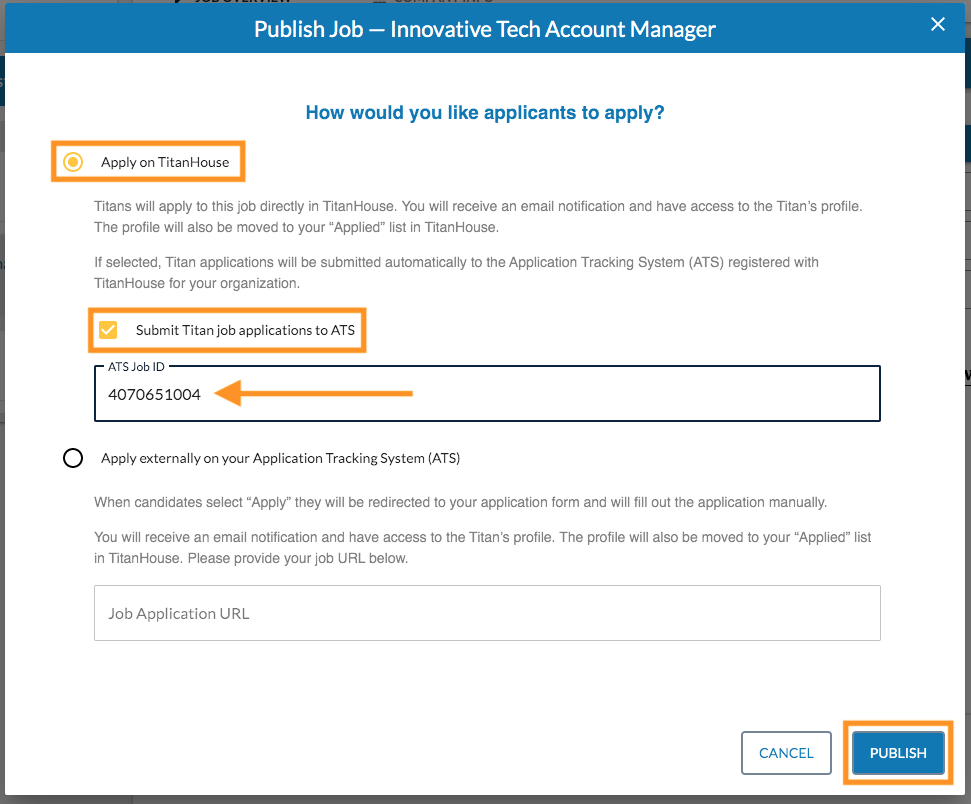Click the job ID number 4070651004
This screenshot has width=971, height=804.
tap(155, 395)
